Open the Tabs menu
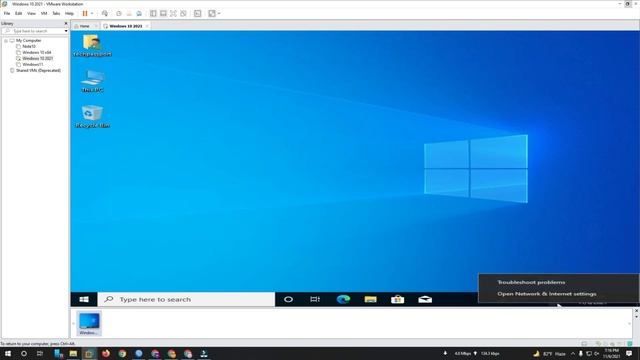The height and width of the screenshot is (360, 640). point(56,13)
